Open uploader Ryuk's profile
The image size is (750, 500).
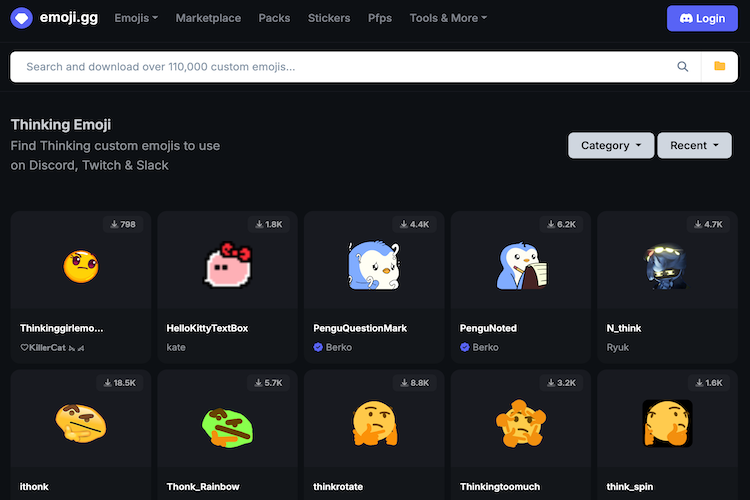pos(618,347)
